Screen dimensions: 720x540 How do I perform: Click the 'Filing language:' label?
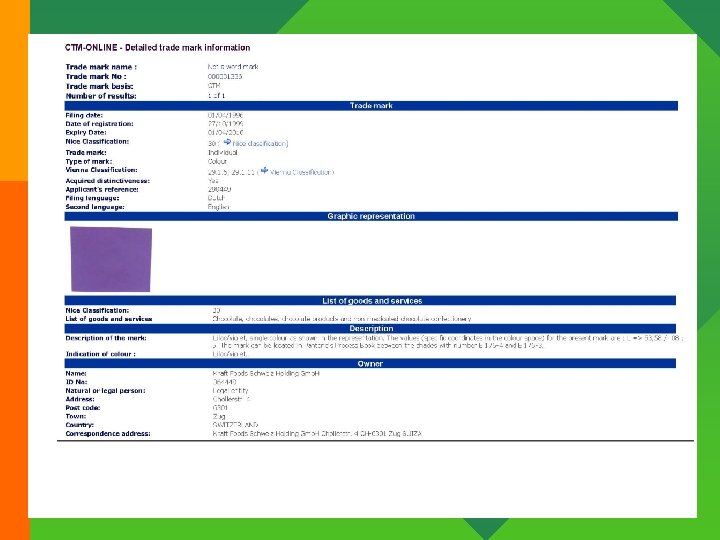tap(92, 198)
